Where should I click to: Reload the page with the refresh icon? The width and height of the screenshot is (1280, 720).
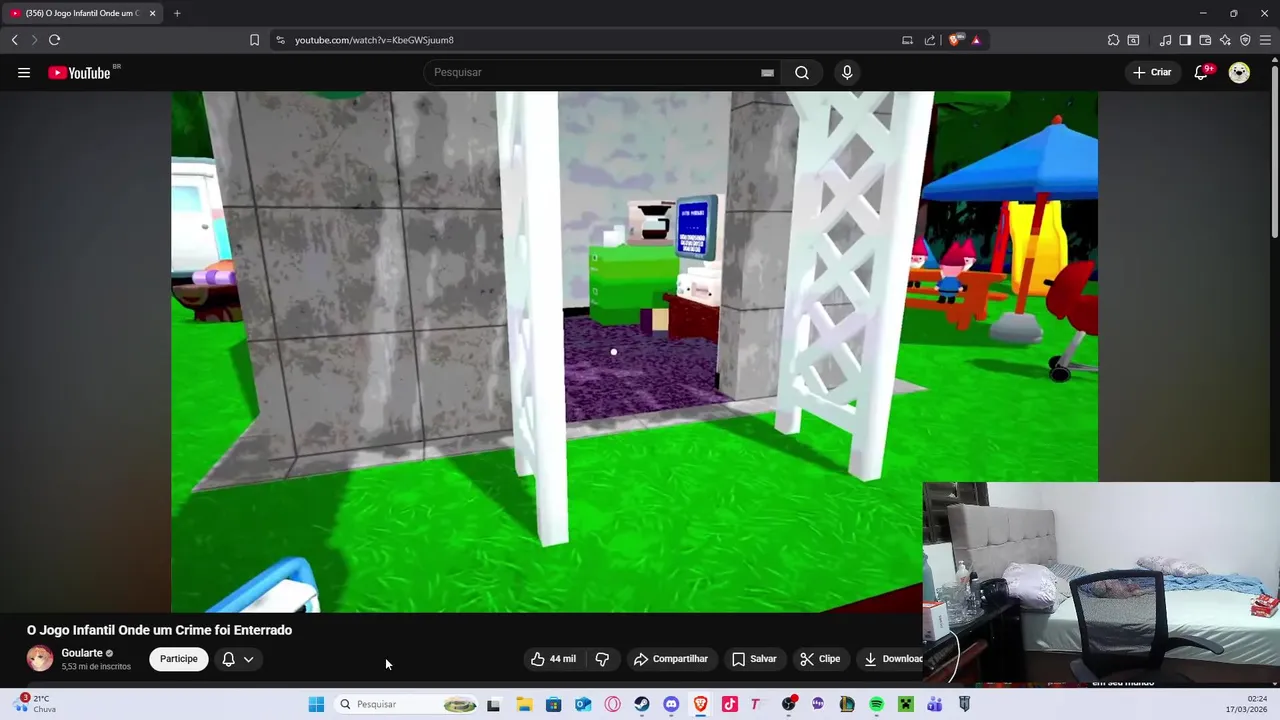[54, 40]
